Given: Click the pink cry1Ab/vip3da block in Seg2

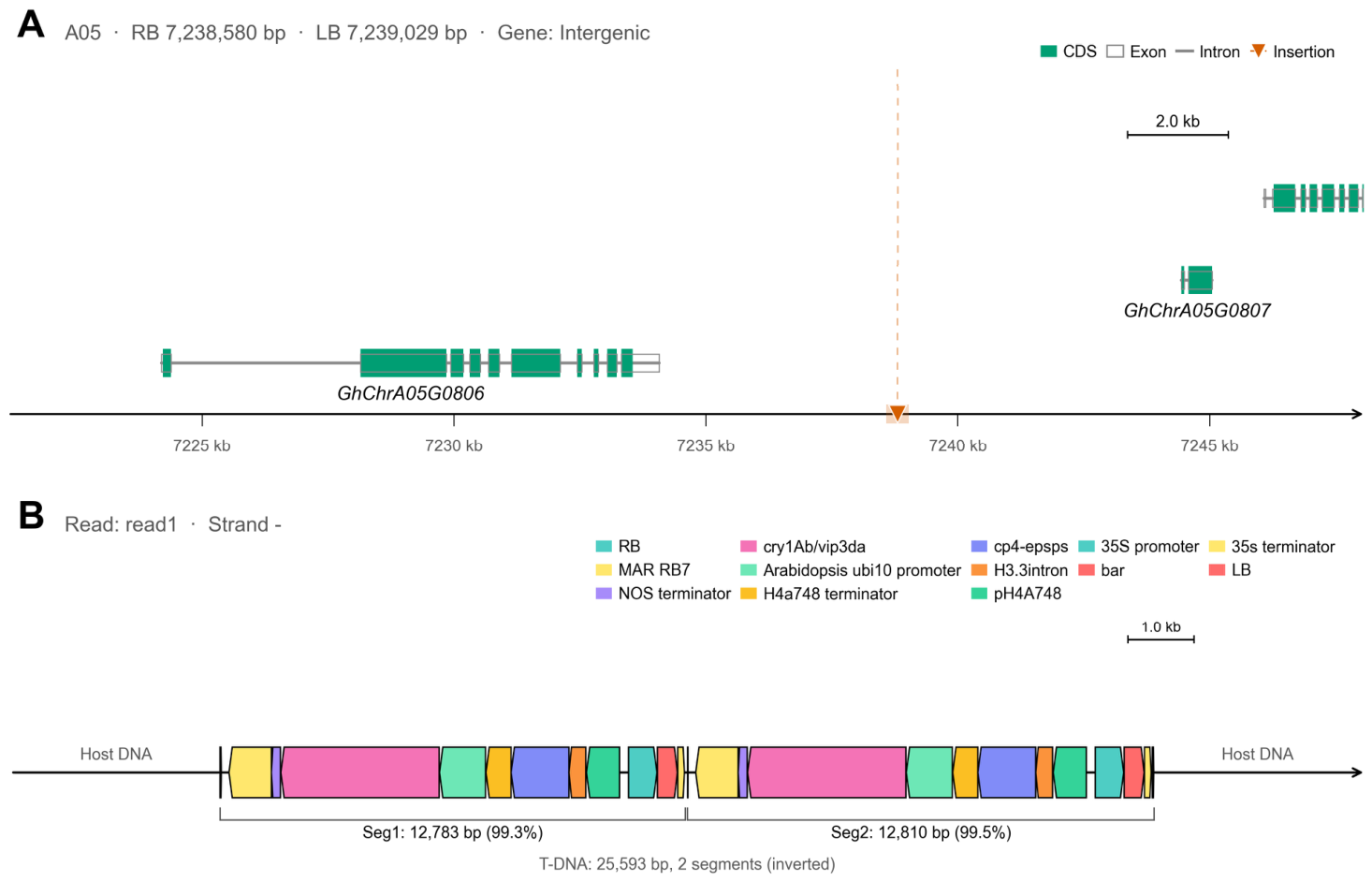Looking at the screenshot, I should coord(827,772).
